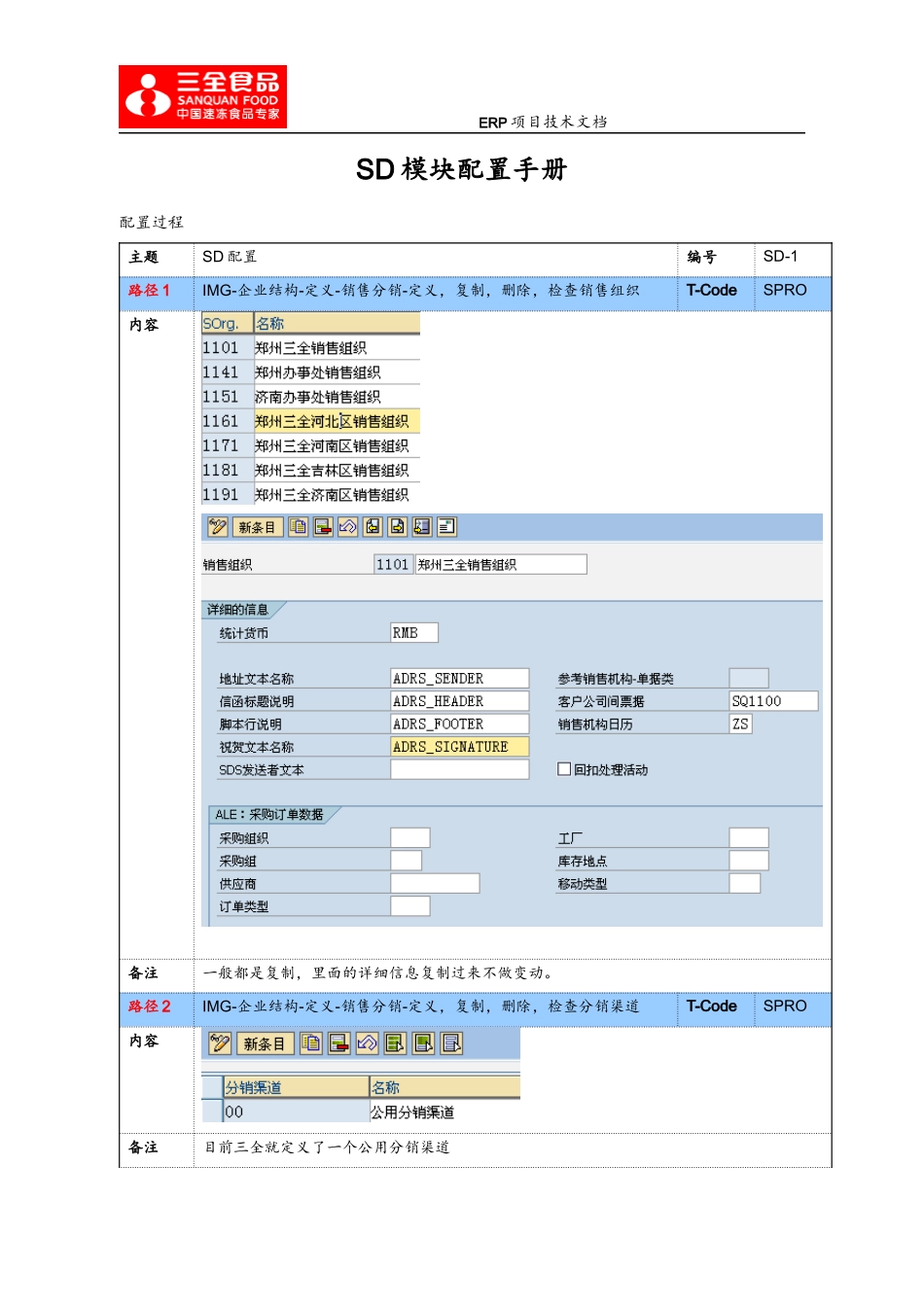Viewport: 924px width, 1307px height.
Task: Click the 移动类型 input field
Action: (745, 883)
